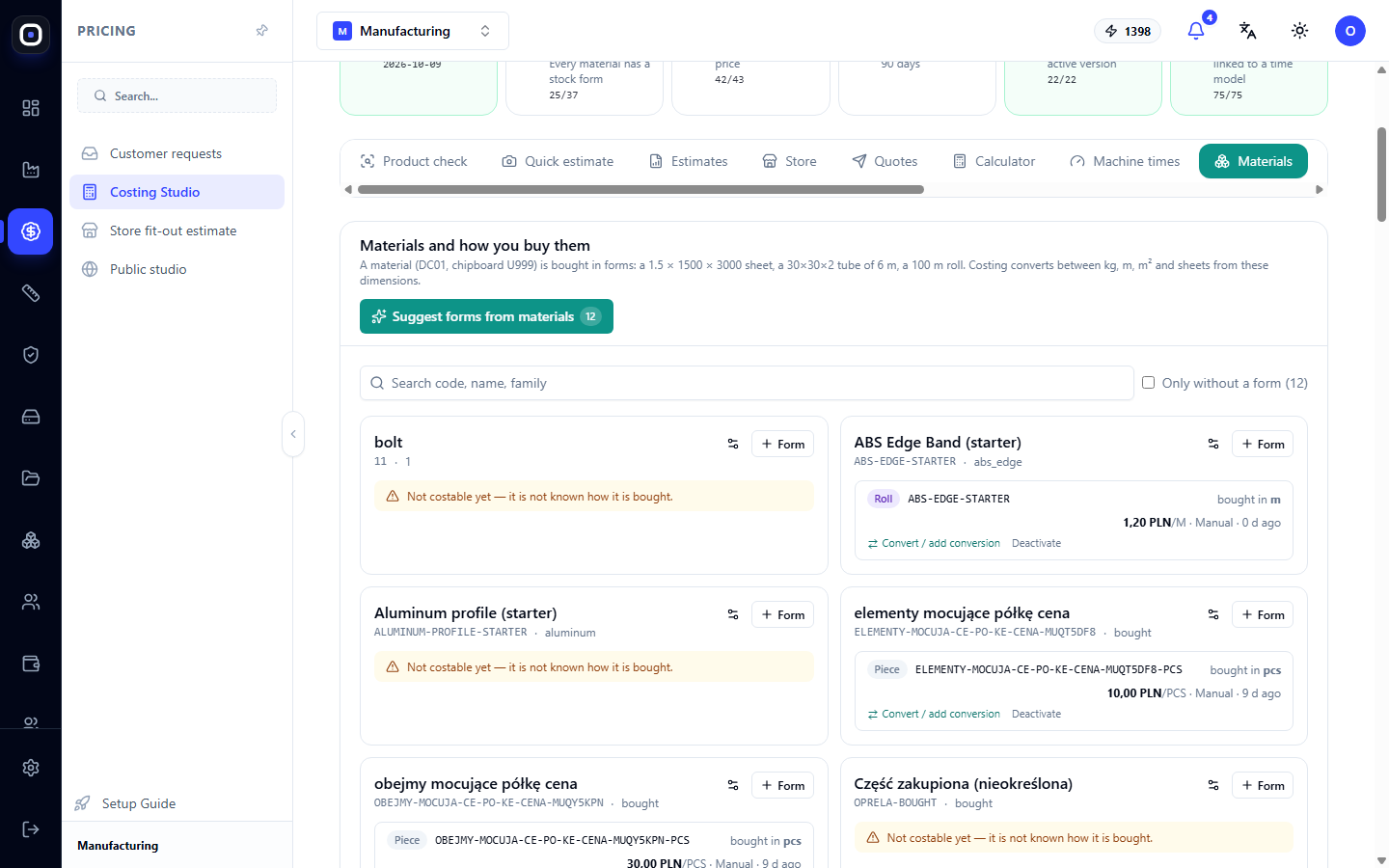Click Convert / add conversion for ABS-EDGE-STARTER

point(934,543)
